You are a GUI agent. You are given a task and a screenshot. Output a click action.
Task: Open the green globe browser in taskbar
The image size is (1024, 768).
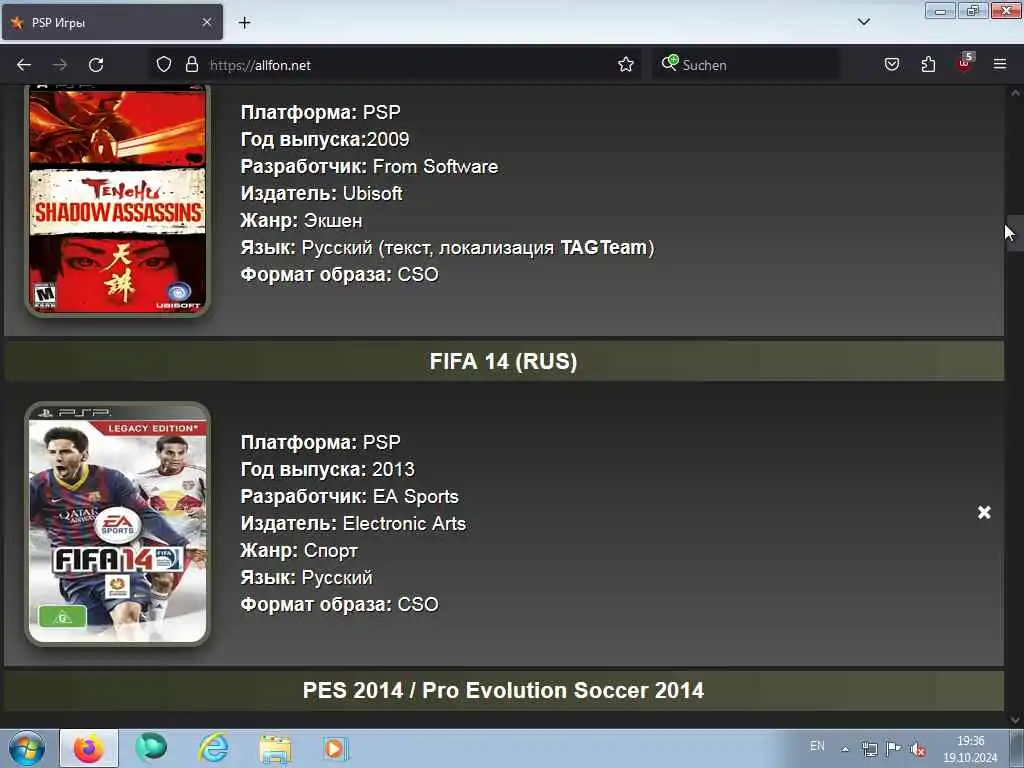151,748
